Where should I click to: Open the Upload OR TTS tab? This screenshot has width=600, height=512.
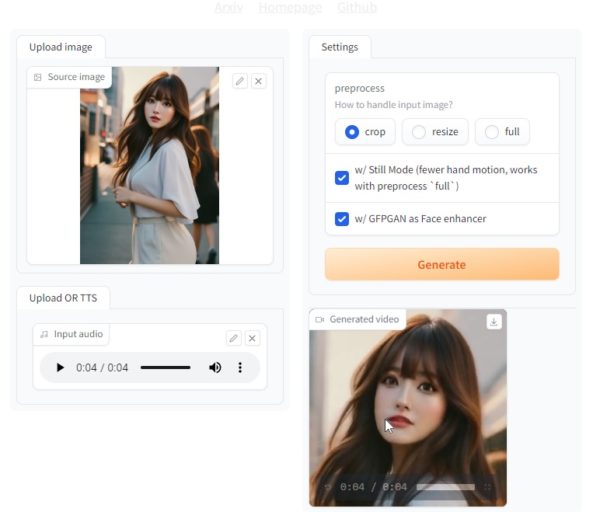[x=64, y=298]
